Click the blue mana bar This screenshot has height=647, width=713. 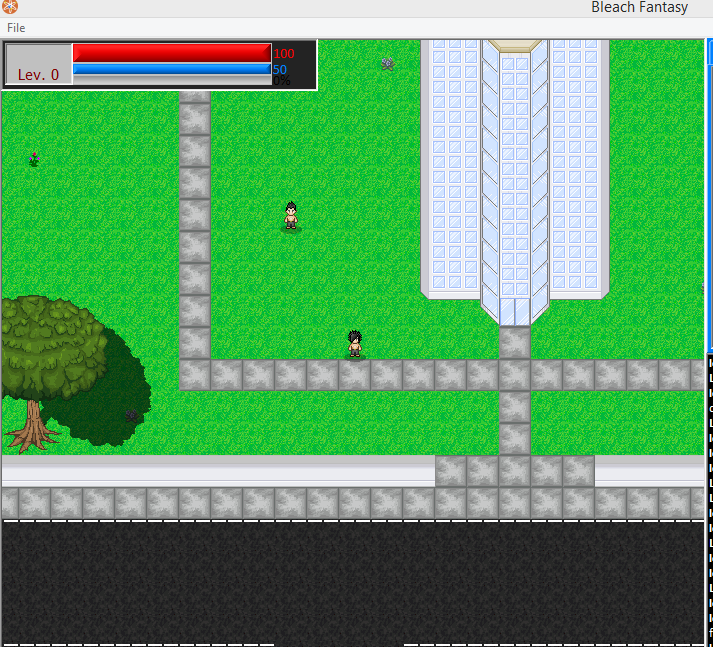point(172,69)
